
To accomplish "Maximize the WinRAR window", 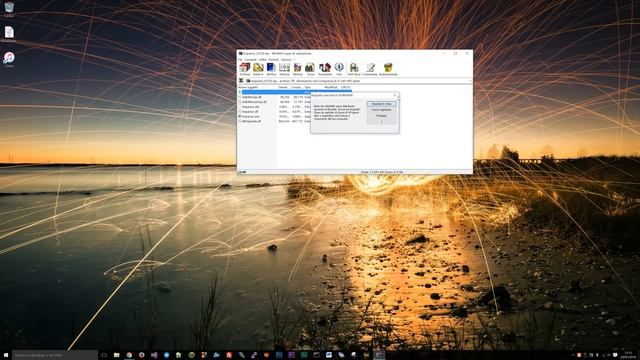I will point(456,53).
